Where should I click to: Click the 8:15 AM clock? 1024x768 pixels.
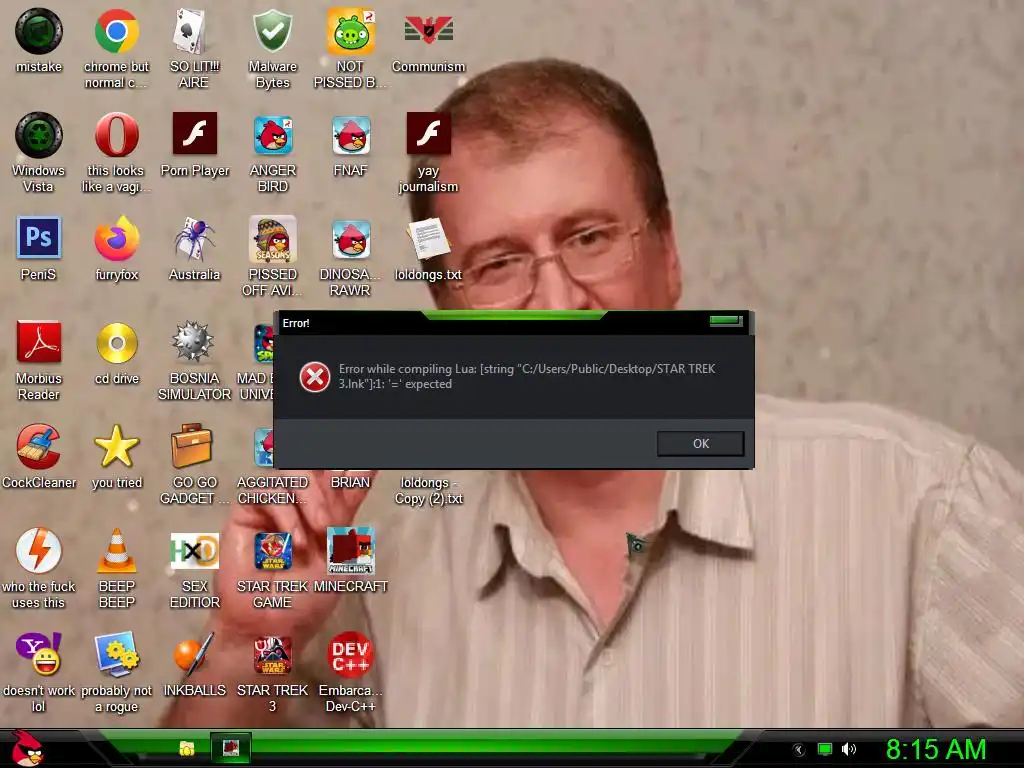(936, 749)
